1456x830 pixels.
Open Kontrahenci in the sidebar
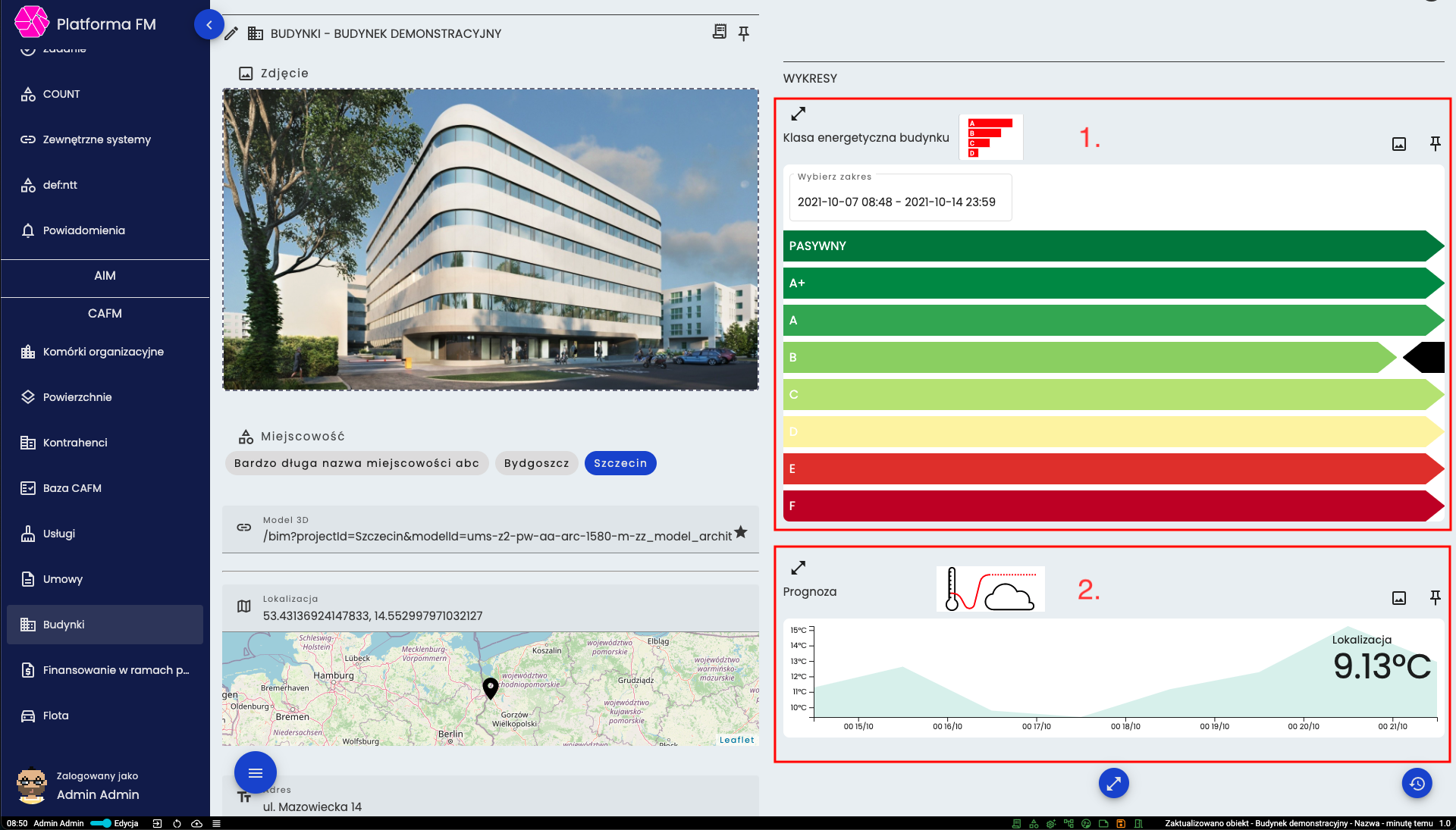click(x=105, y=443)
